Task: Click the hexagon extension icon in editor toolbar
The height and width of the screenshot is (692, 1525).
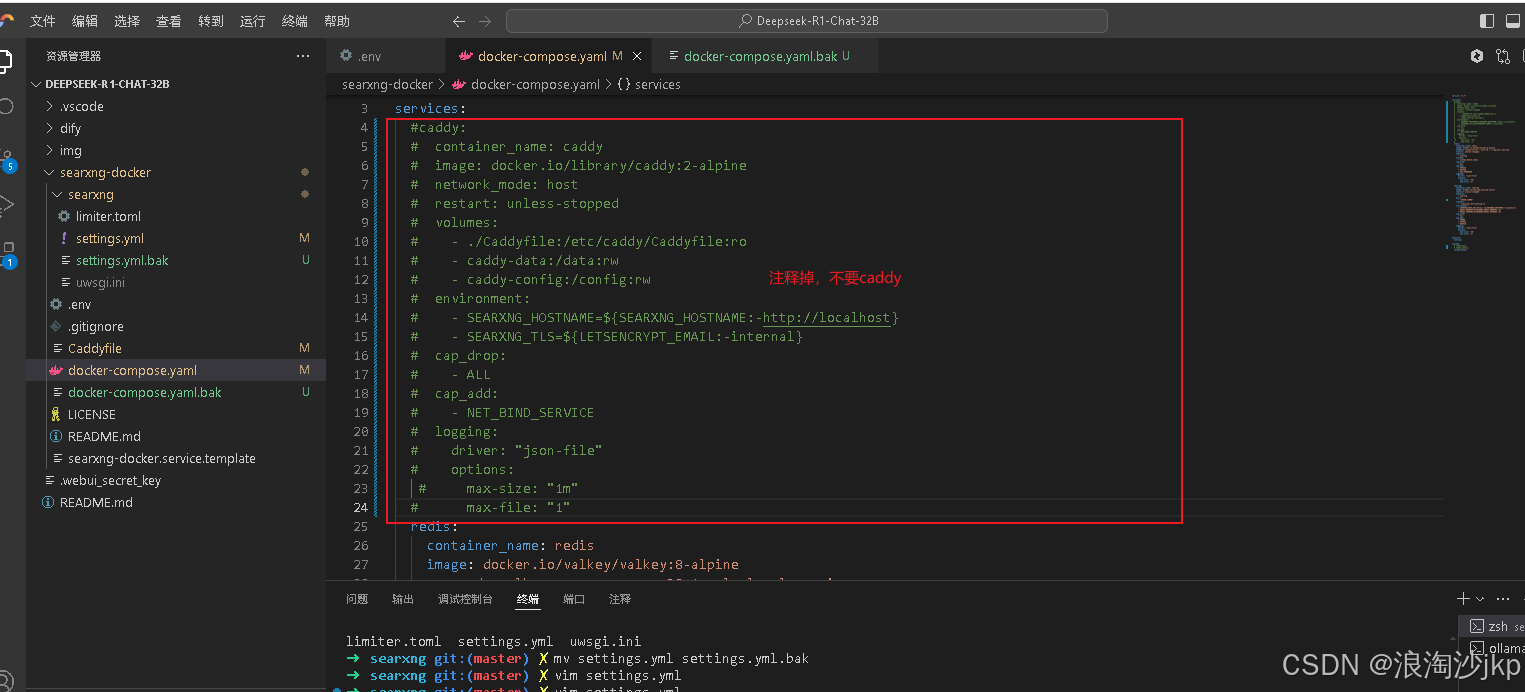Action: tap(1477, 56)
